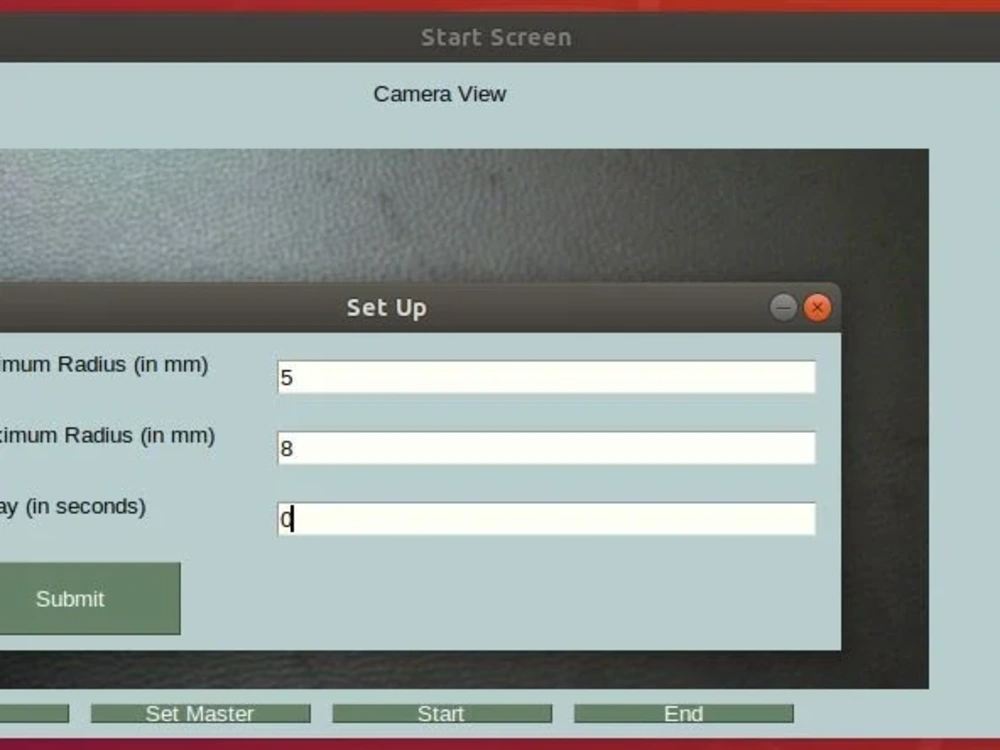Click the Start button

(442, 714)
